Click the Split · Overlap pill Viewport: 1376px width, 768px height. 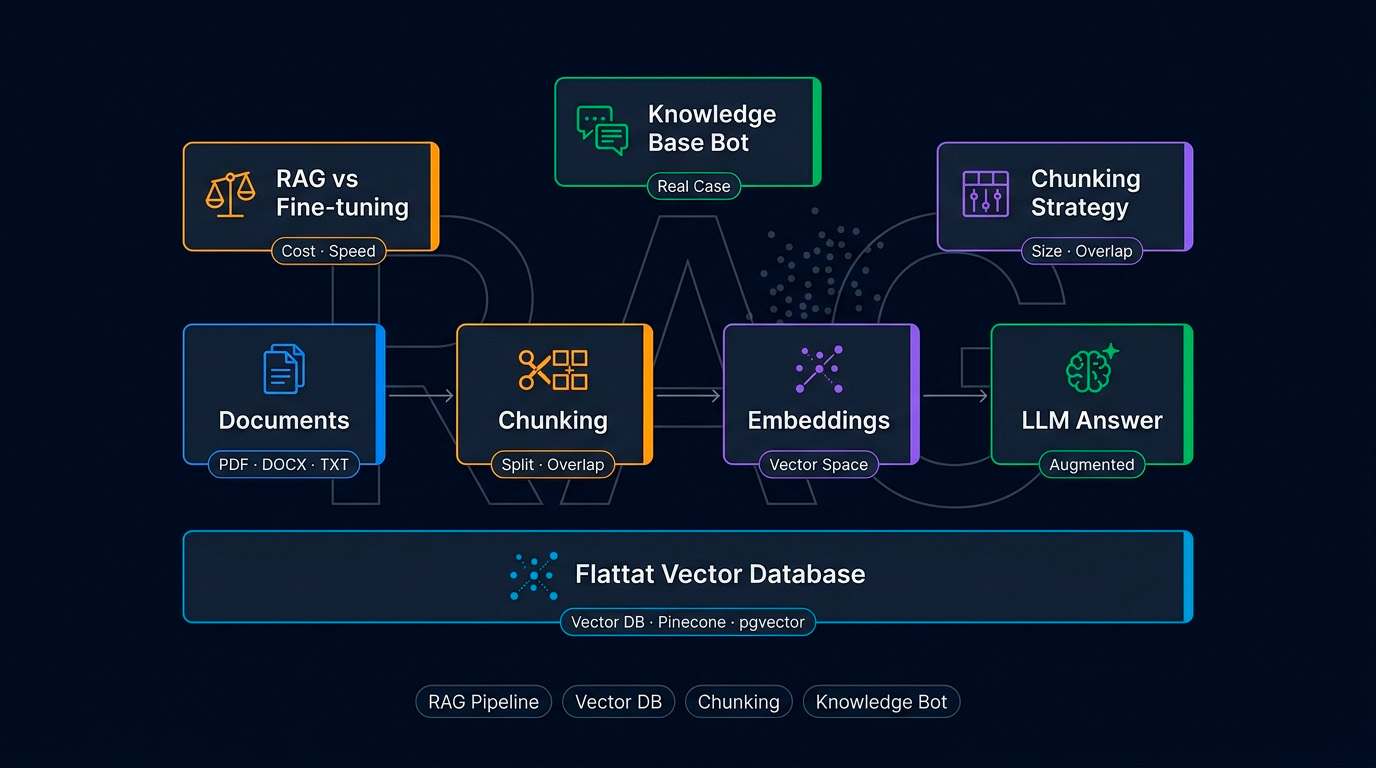tap(553, 465)
